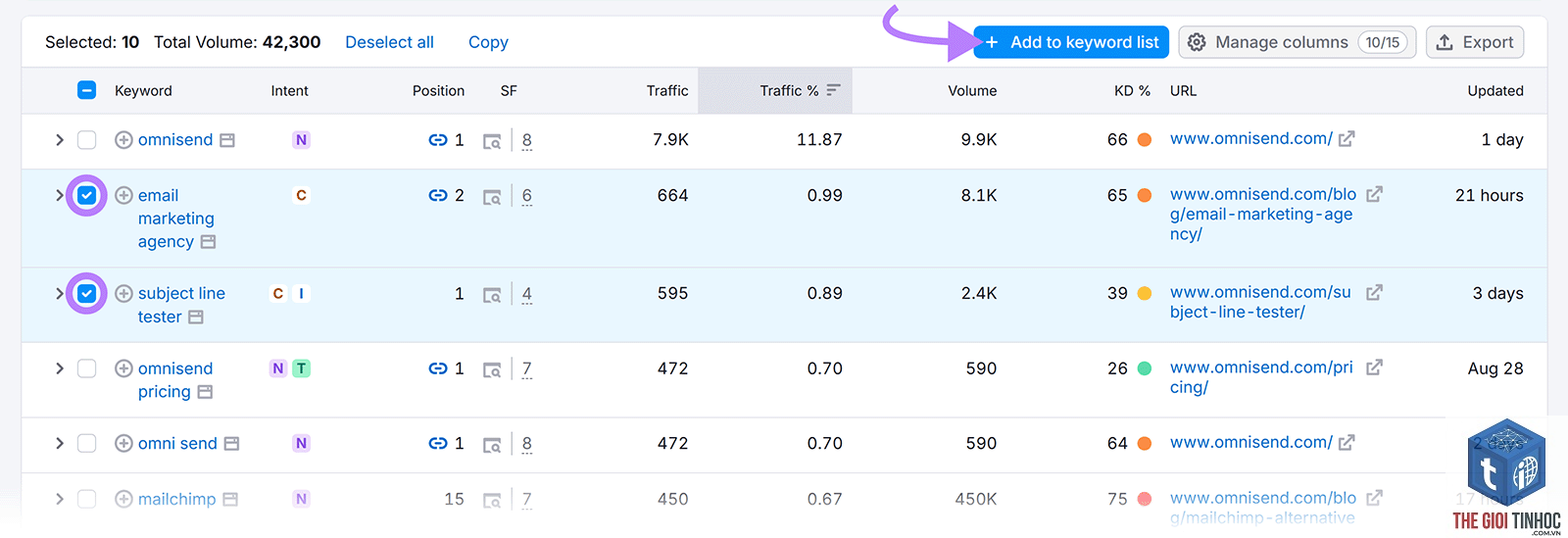This screenshot has width=1568, height=538.
Task: Sort by Traffic column header
Action: pos(667,90)
